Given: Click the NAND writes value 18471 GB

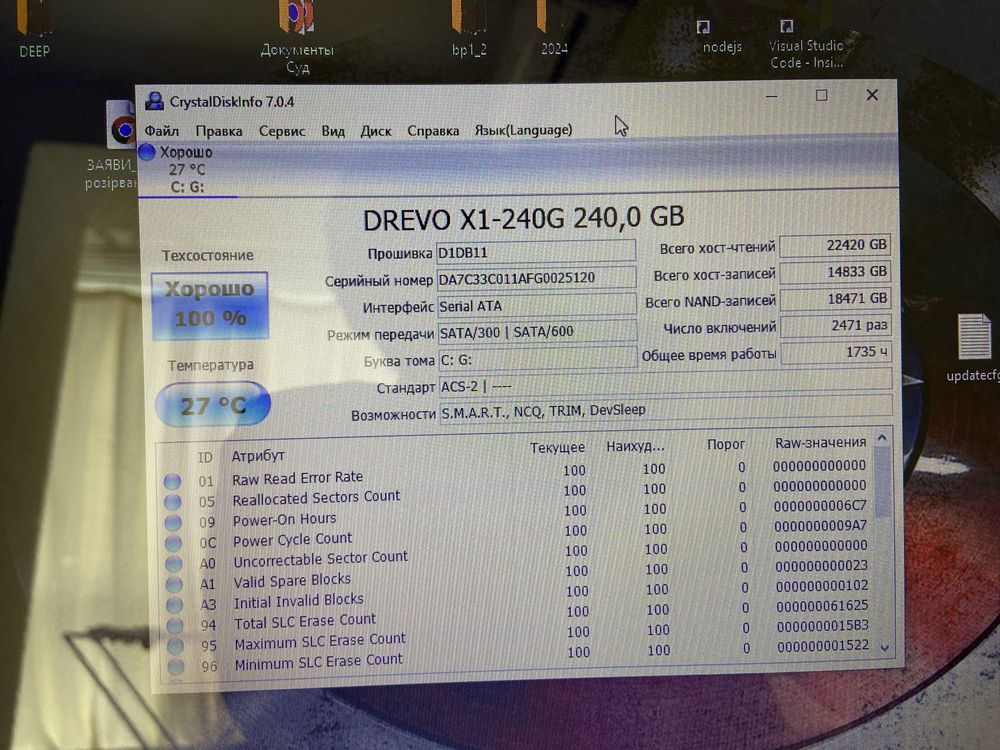Looking at the screenshot, I should (x=835, y=298).
